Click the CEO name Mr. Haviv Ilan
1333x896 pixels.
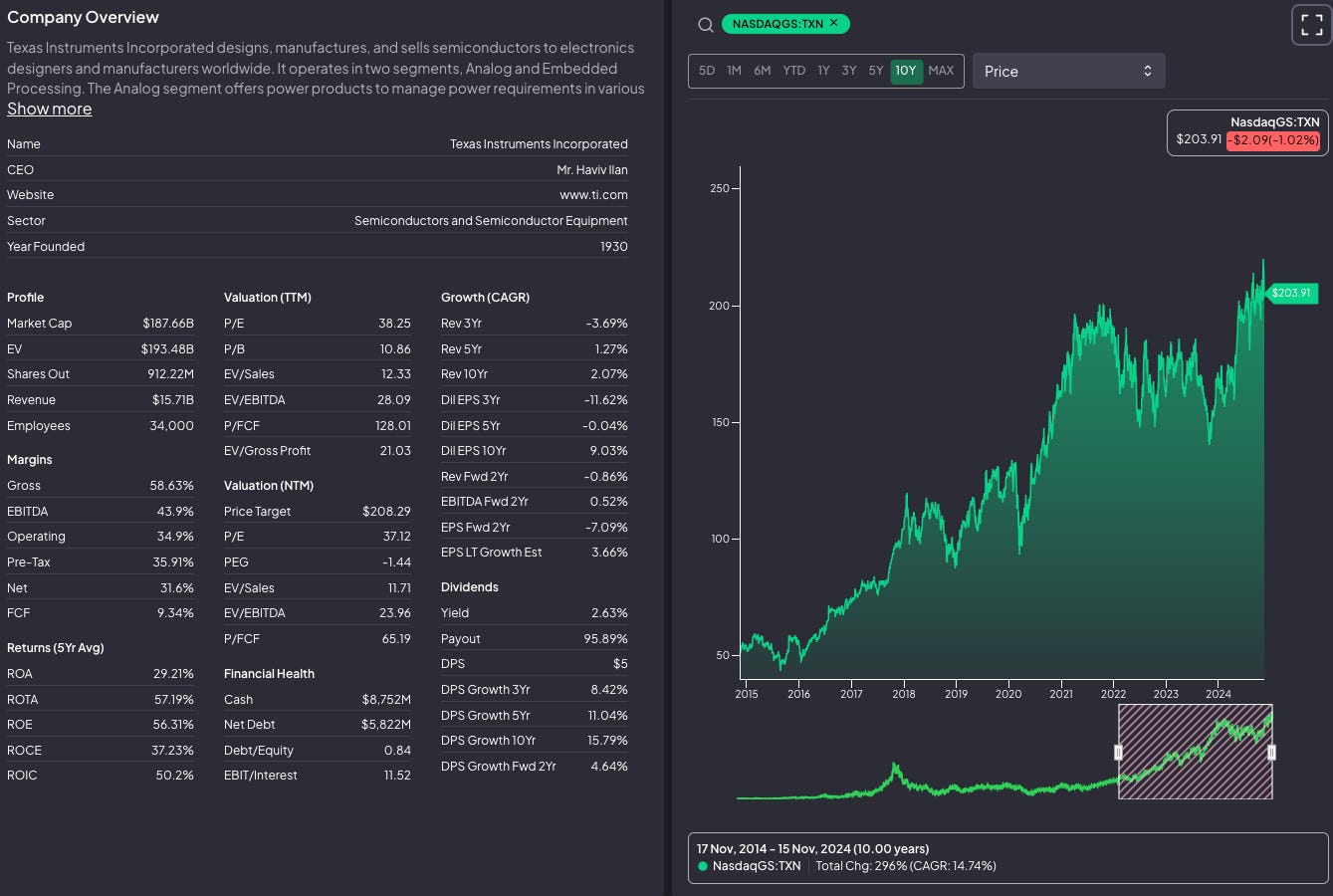click(592, 170)
